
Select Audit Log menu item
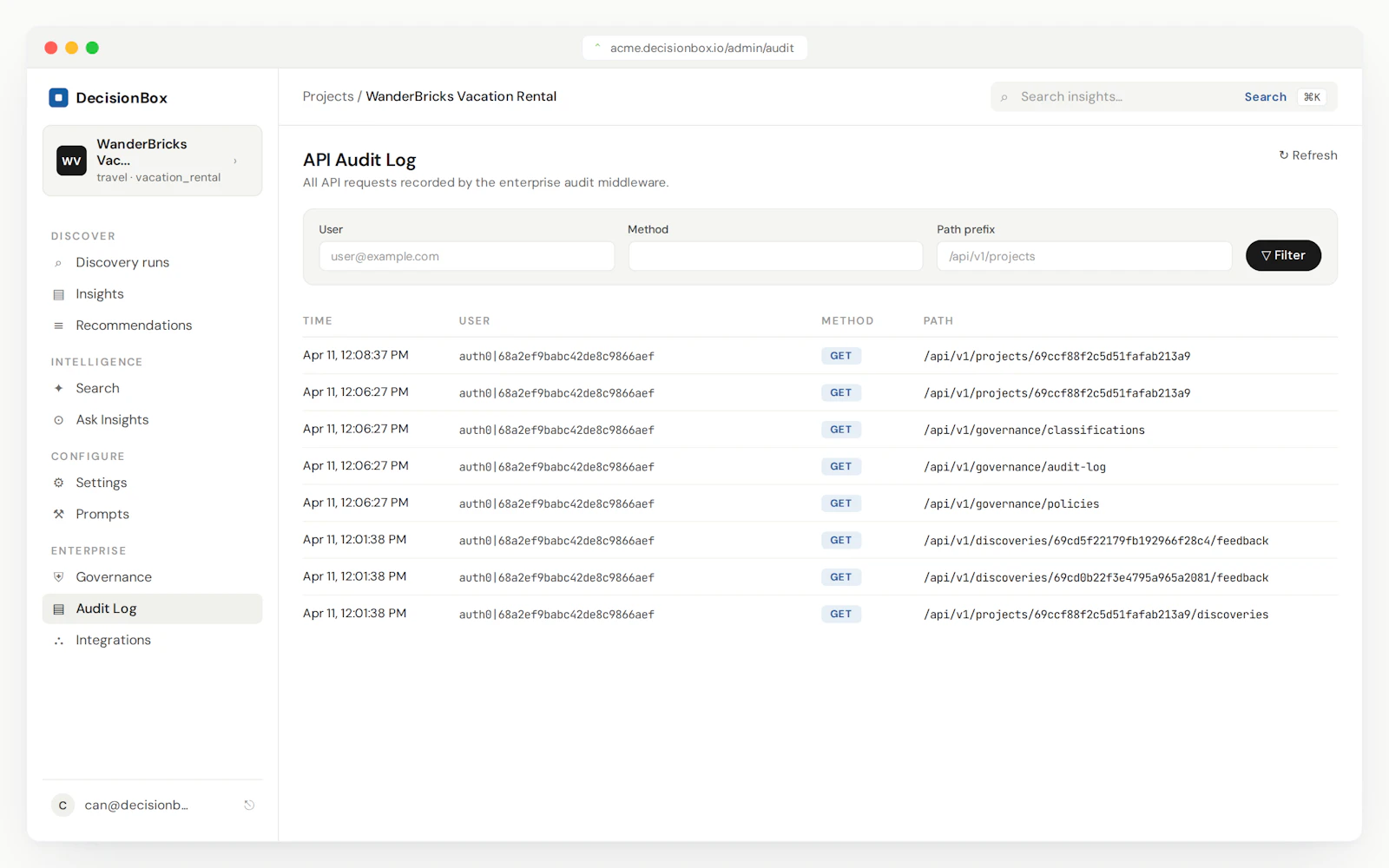[152, 608]
